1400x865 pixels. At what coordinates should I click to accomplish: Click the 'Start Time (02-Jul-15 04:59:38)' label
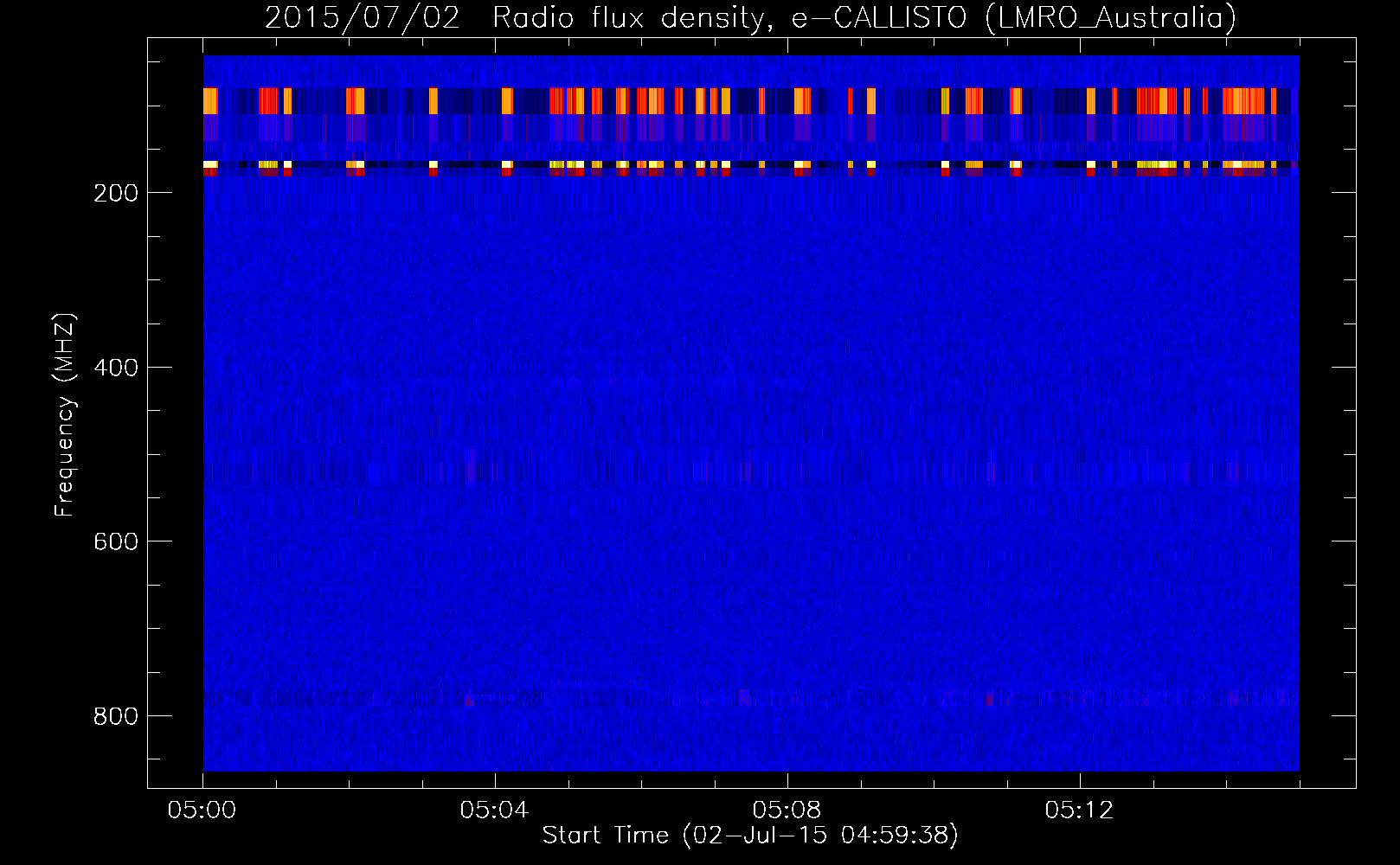[750, 836]
